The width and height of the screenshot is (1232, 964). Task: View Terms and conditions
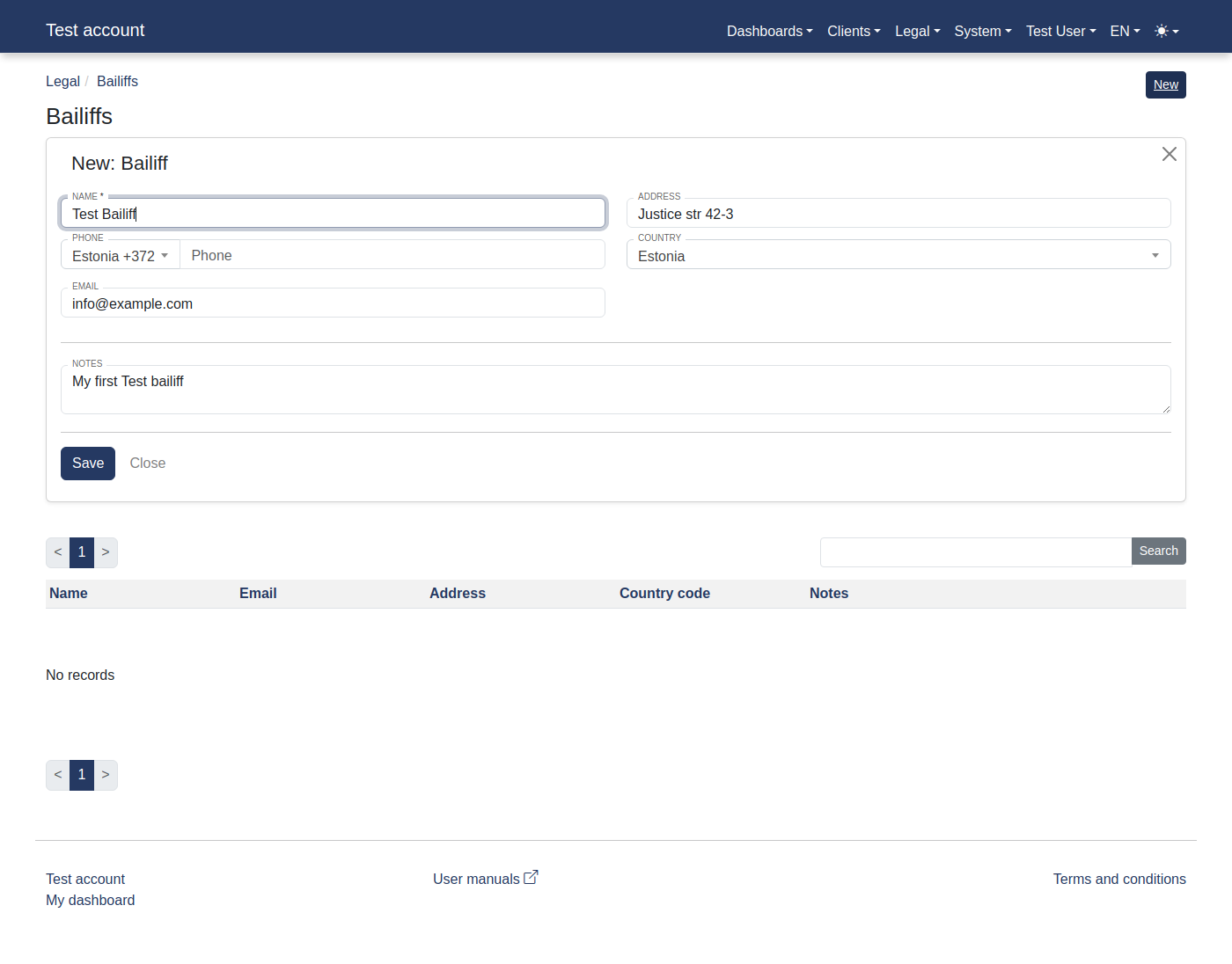[x=1118, y=879]
